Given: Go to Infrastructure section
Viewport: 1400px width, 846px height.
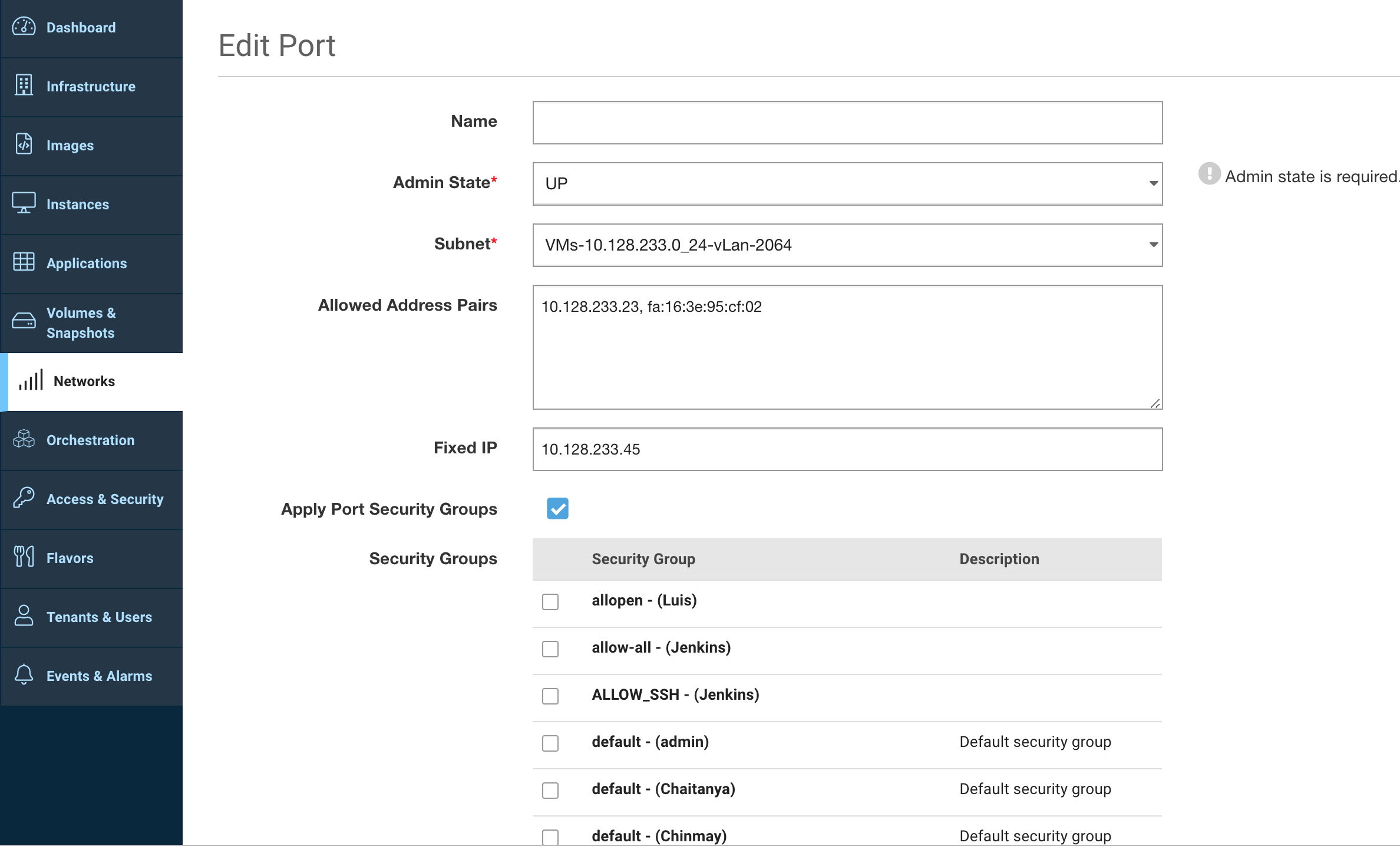Looking at the screenshot, I should pos(92,87).
